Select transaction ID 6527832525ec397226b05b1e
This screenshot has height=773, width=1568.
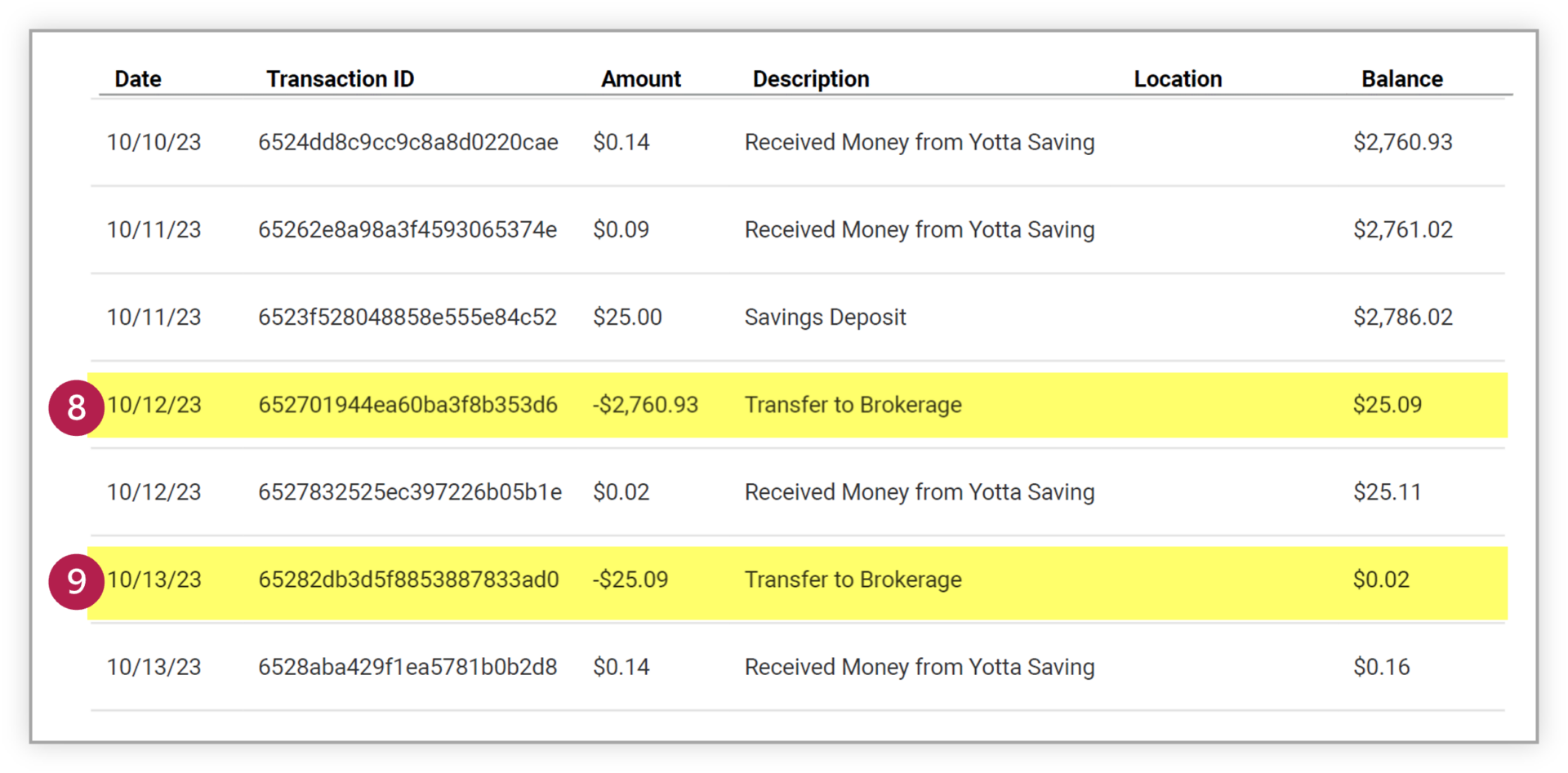click(x=409, y=492)
